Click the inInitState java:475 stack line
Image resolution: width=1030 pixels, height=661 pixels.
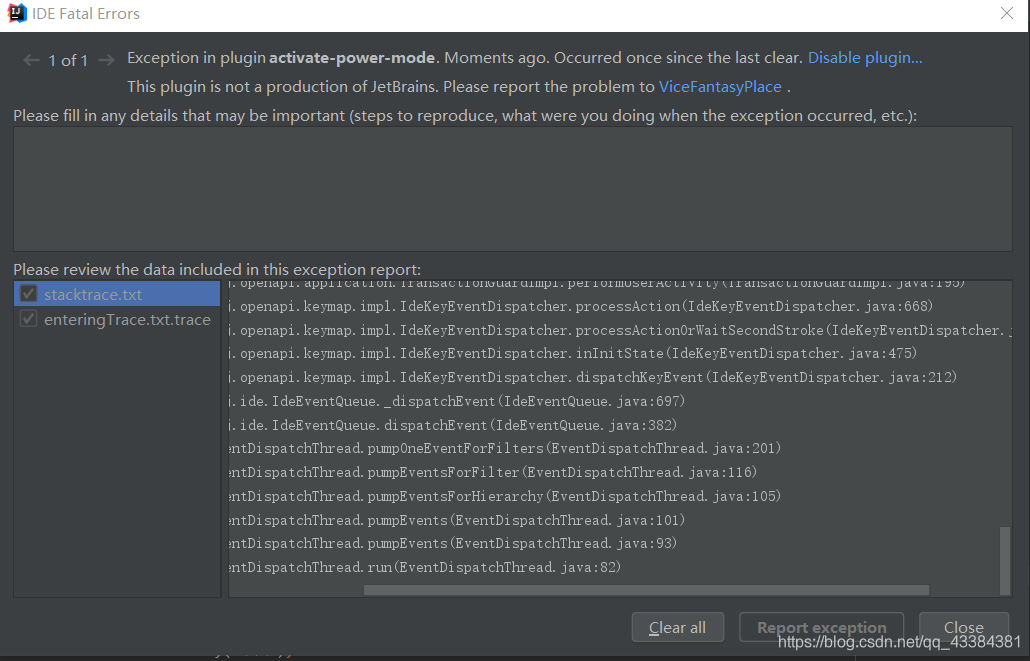[x=573, y=353]
